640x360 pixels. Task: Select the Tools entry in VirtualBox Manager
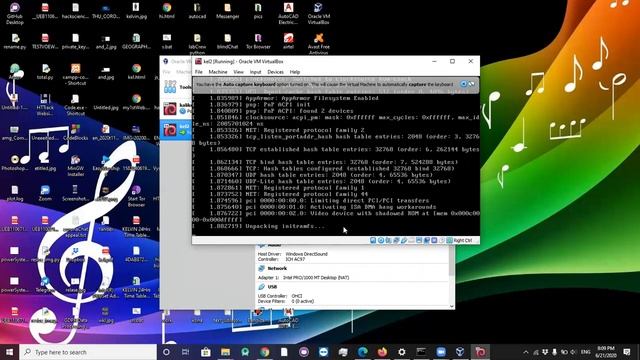click(176, 87)
